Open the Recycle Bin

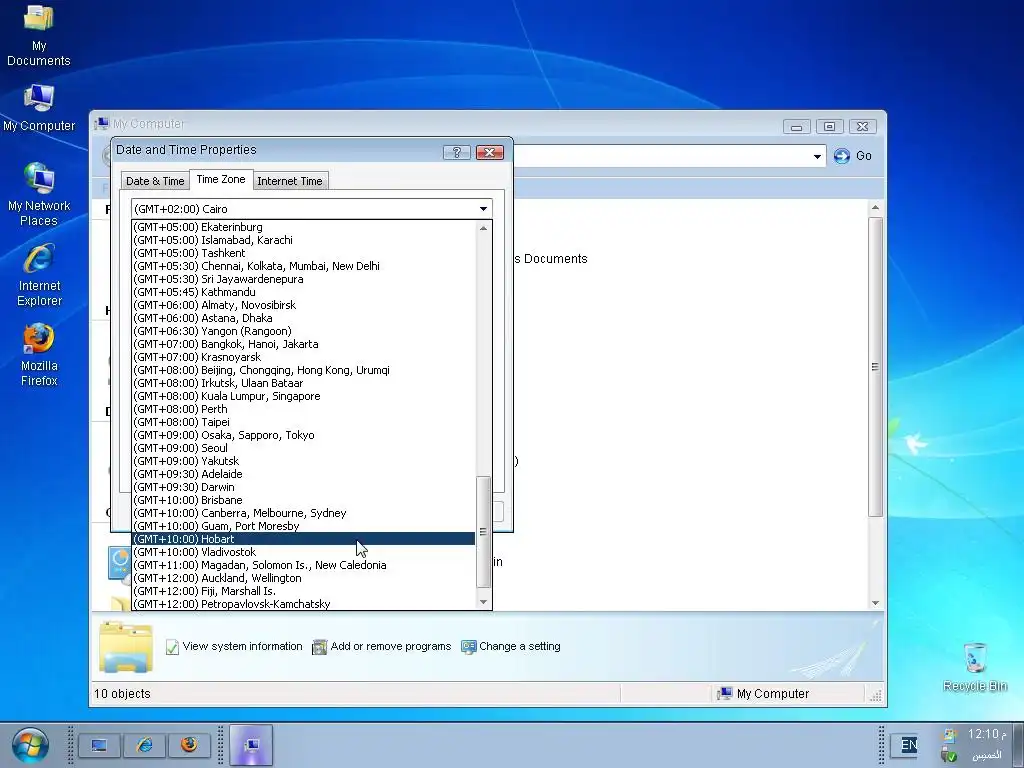click(x=974, y=667)
